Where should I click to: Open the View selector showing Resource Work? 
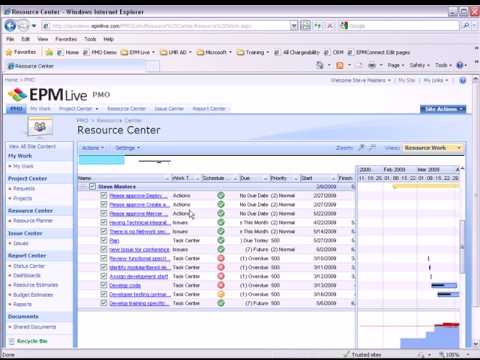coord(433,148)
